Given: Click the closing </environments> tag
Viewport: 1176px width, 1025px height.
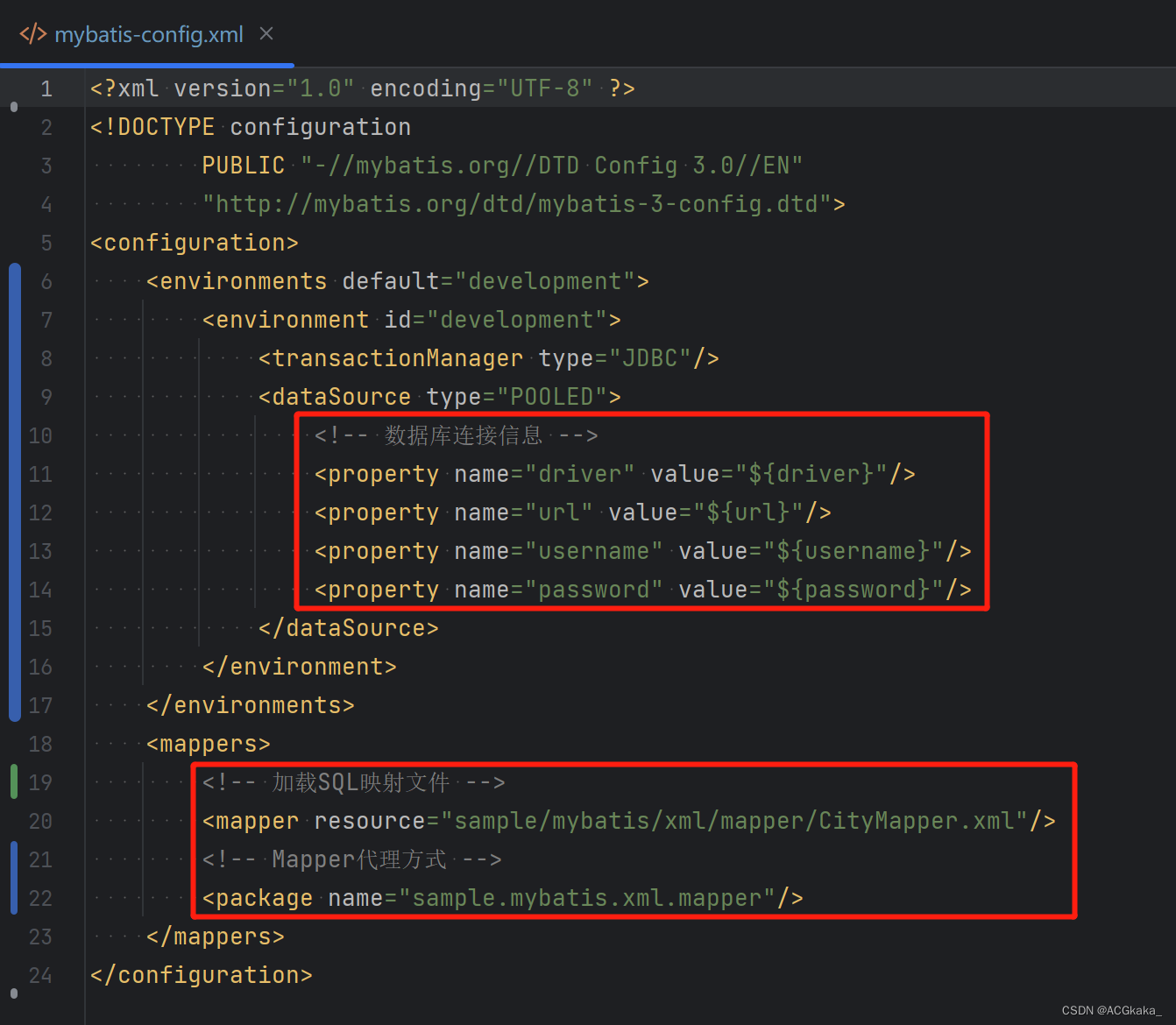Looking at the screenshot, I should coord(251,705).
